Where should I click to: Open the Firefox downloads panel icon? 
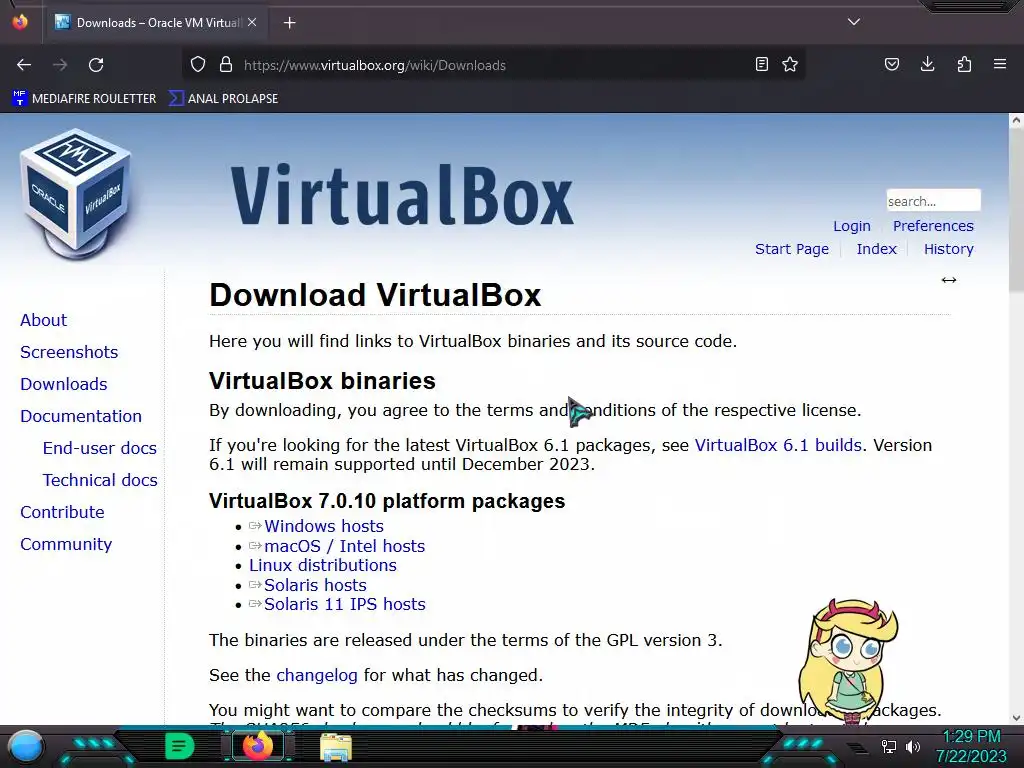tap(927, 64)
